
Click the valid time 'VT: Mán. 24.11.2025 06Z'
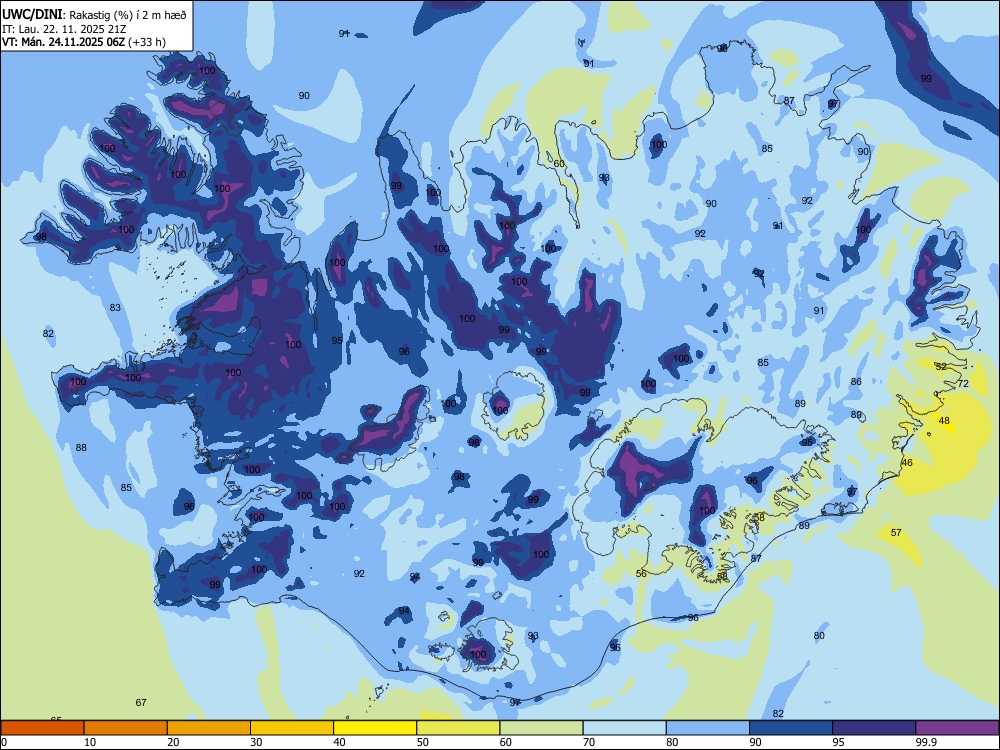(64, 42)
